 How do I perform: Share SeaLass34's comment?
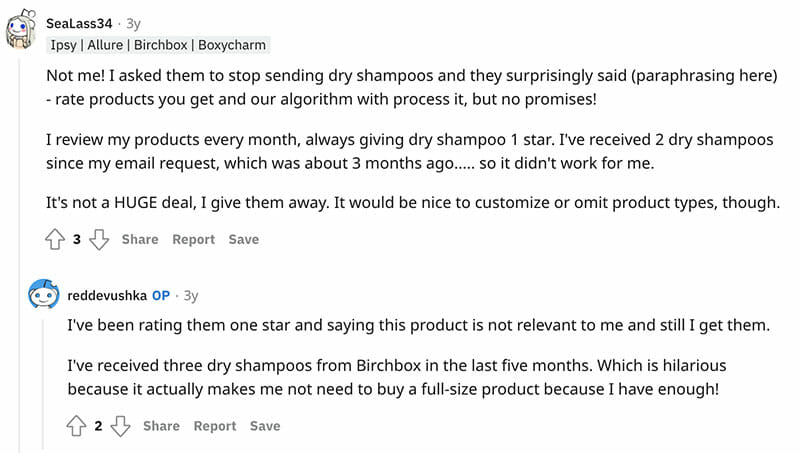[x=140, y=240]
